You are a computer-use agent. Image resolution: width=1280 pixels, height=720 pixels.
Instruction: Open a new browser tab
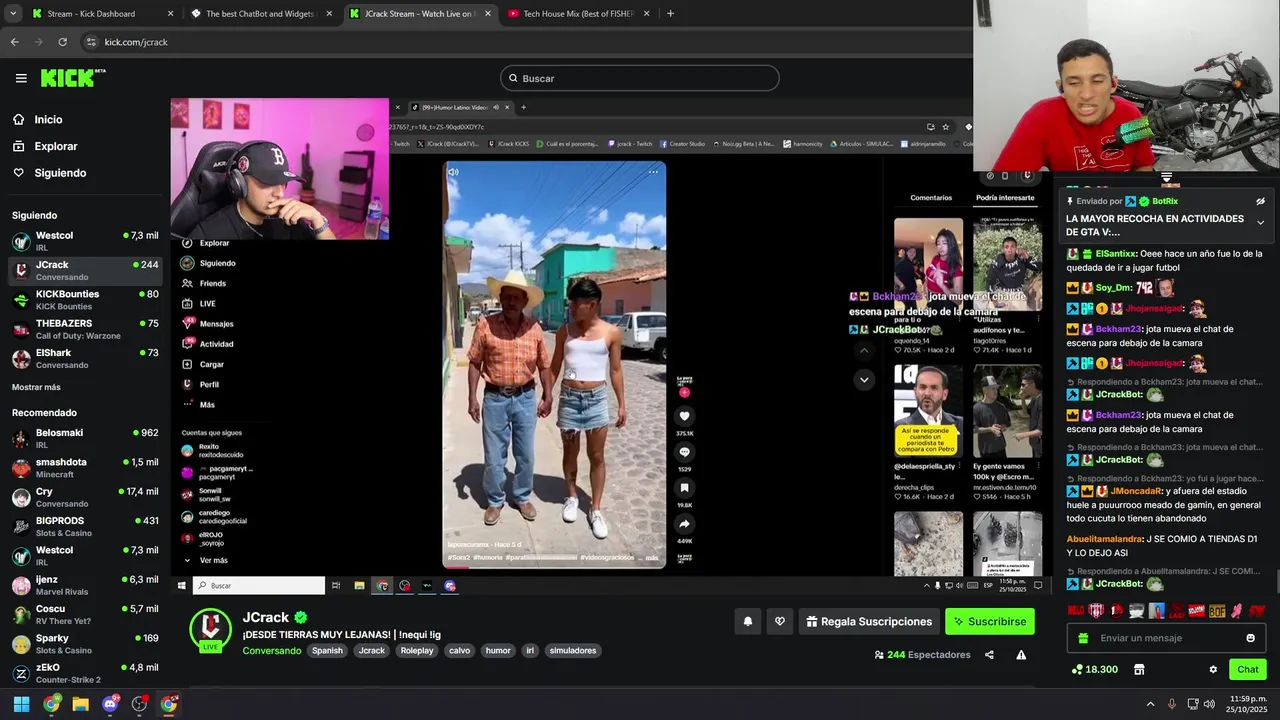(x=670, y=14)
